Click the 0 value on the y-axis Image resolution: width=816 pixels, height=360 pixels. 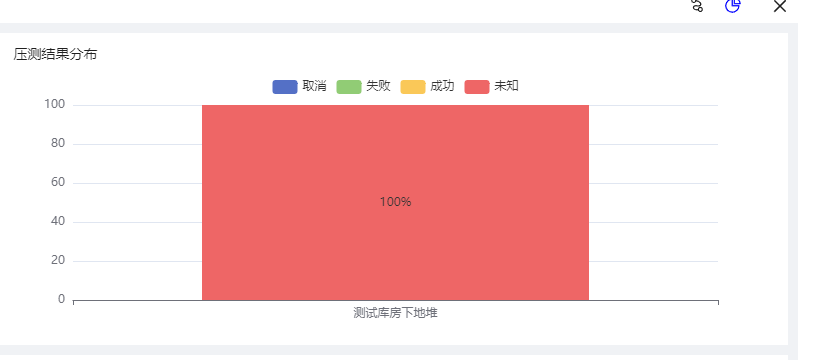pyautogui.click(x=62, y=299)
